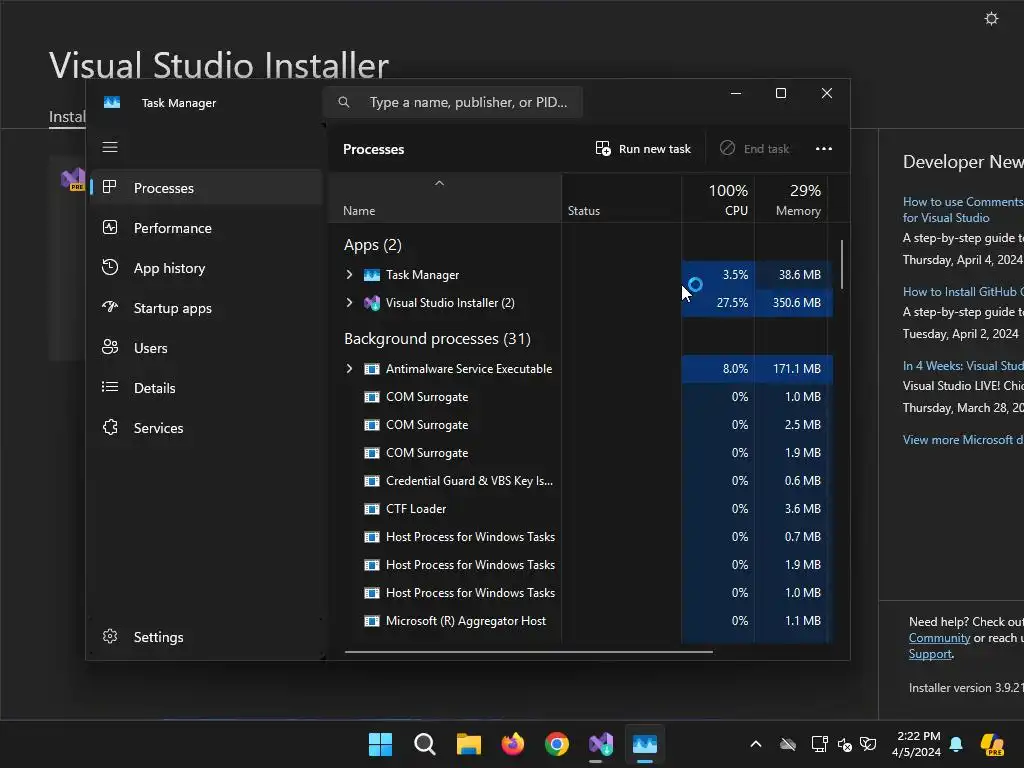Click the search magnifier icon in Task Manager
This screenshot has height=768, width=1024.
344,103
